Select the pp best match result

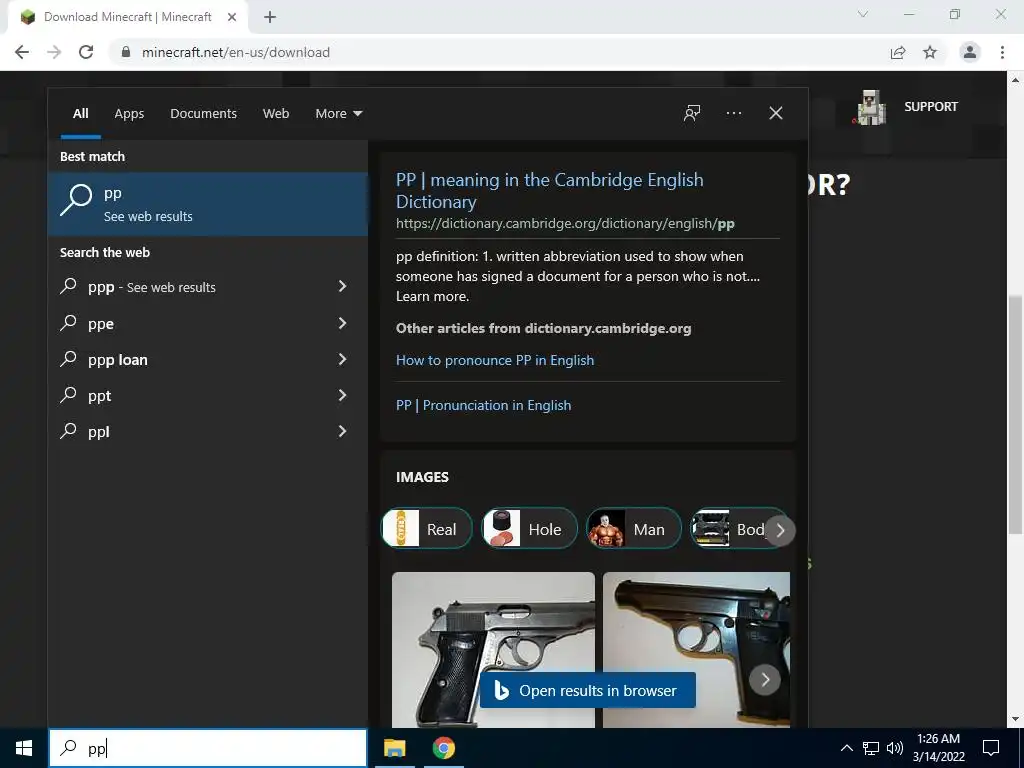[208, 204]
